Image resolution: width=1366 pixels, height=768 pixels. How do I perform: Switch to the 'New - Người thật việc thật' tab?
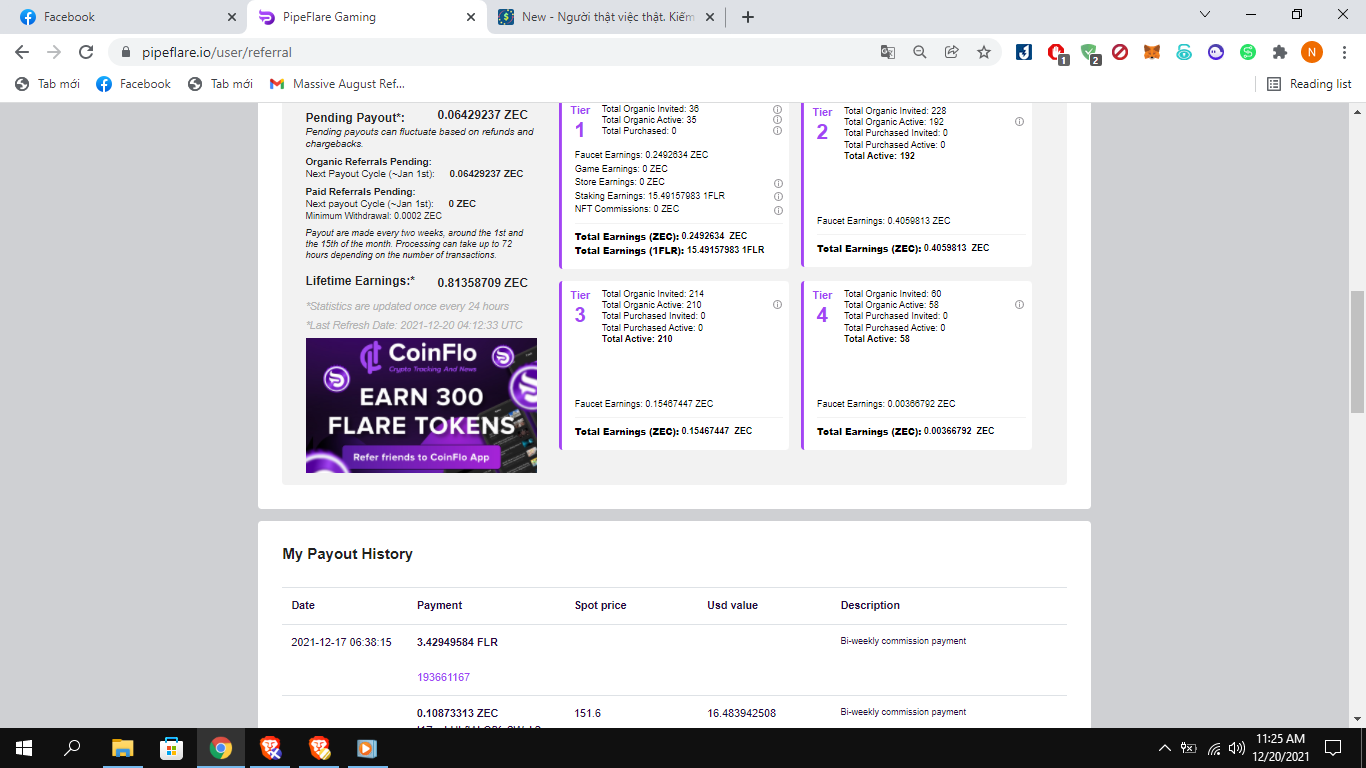pos(606,17)
